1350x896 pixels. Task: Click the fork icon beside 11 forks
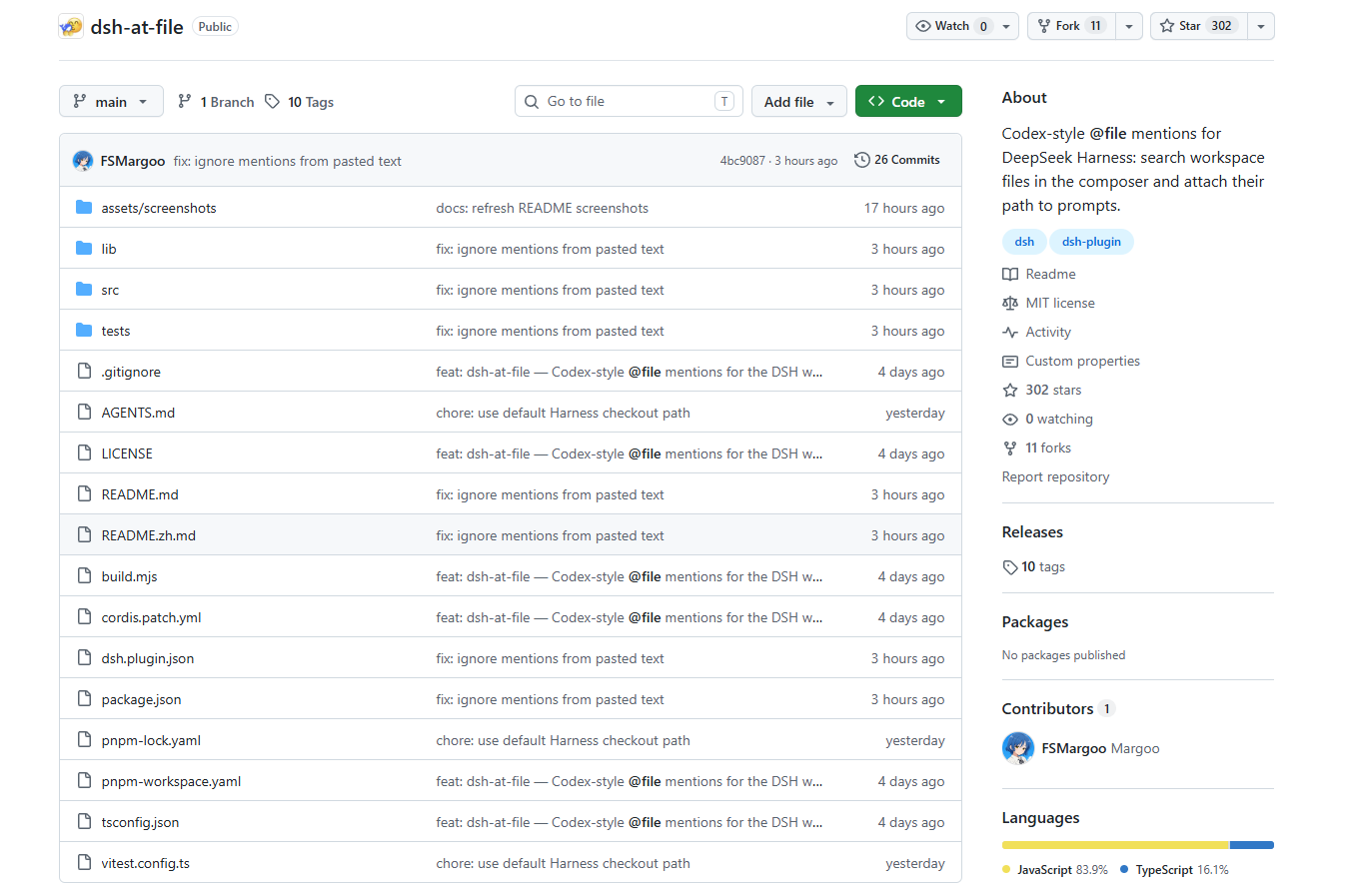pos(1010,448)
